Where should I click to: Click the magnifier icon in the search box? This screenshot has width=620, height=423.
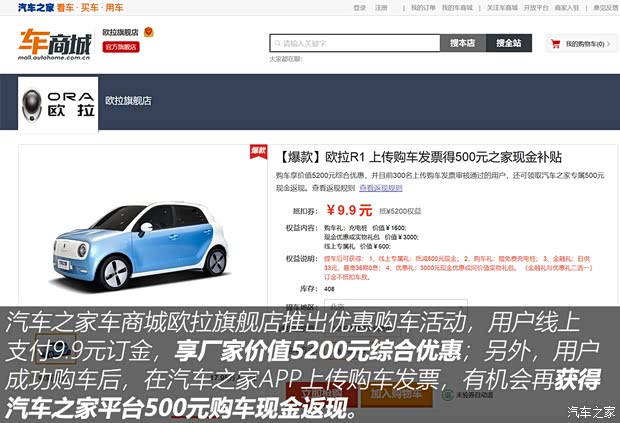coord(278,43)
